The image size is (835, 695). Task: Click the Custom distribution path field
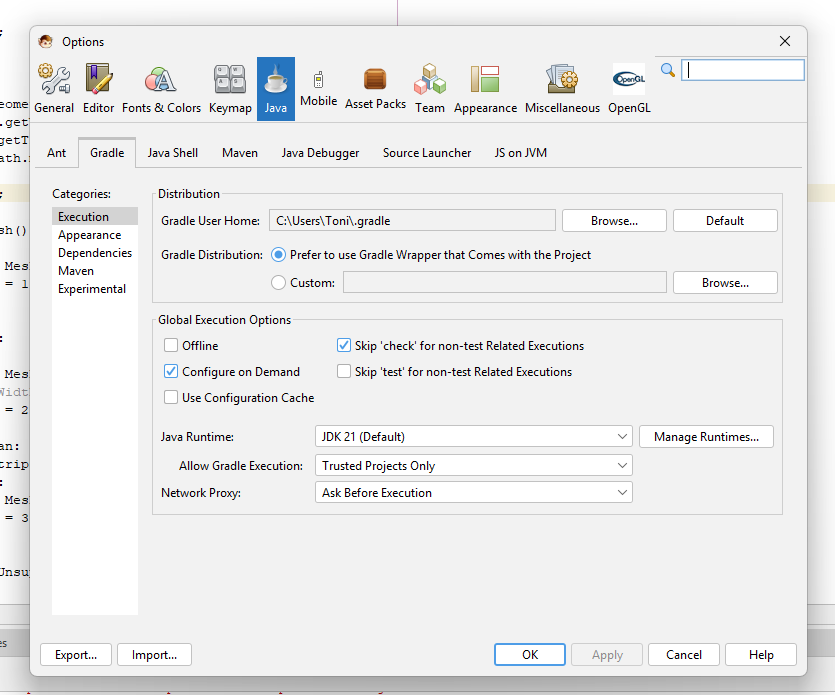505,282
